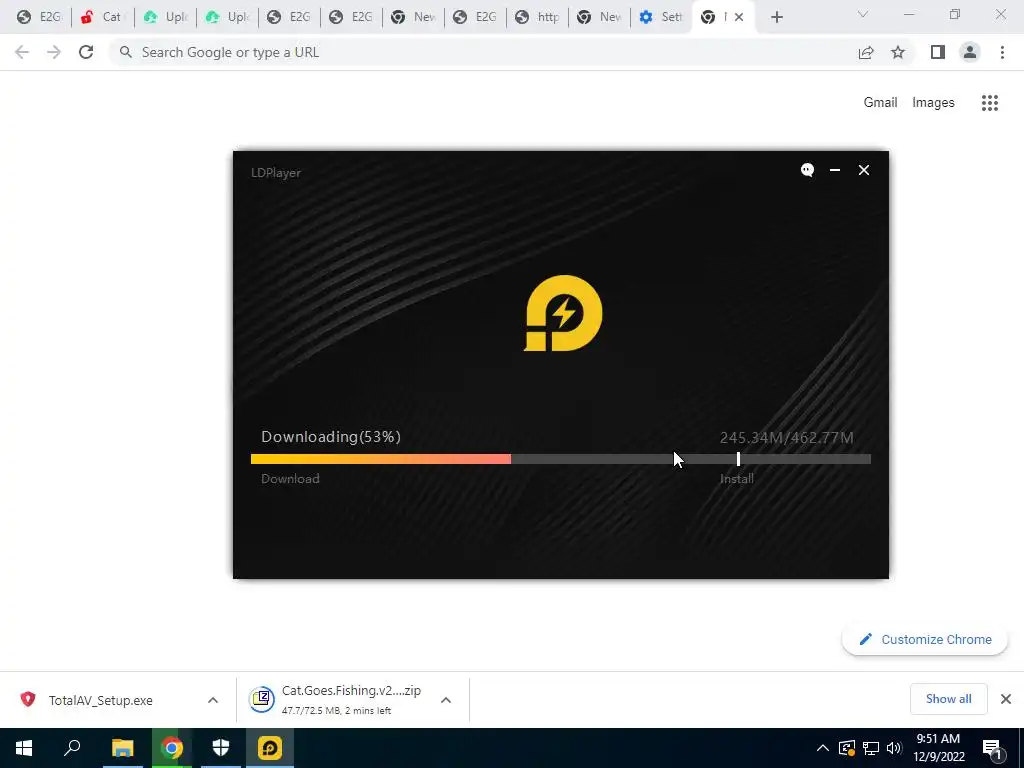Click the LDPlayer taskbar icon
This screenshot has height=768, width=1024.
[x=270, y=748]
